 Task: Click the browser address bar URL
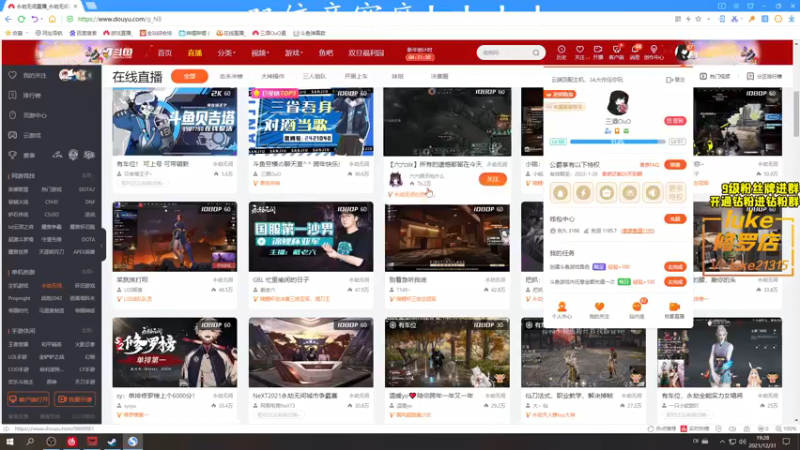click(x=119, y=19)
